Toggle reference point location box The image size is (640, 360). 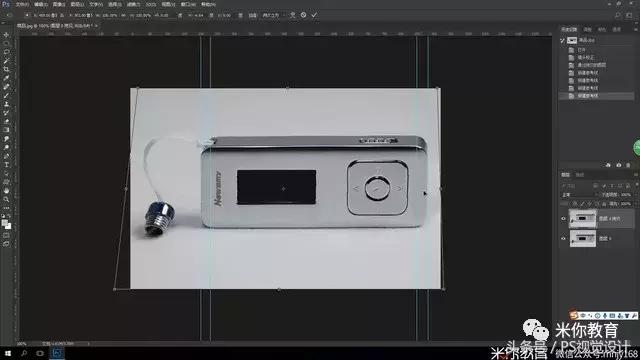pos(27,15)
